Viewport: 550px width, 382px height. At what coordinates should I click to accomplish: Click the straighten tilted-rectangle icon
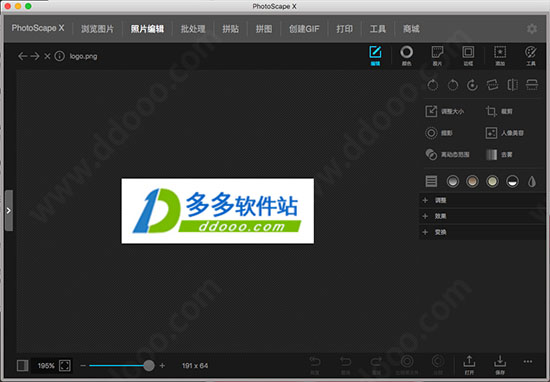(x=492, y=85)
